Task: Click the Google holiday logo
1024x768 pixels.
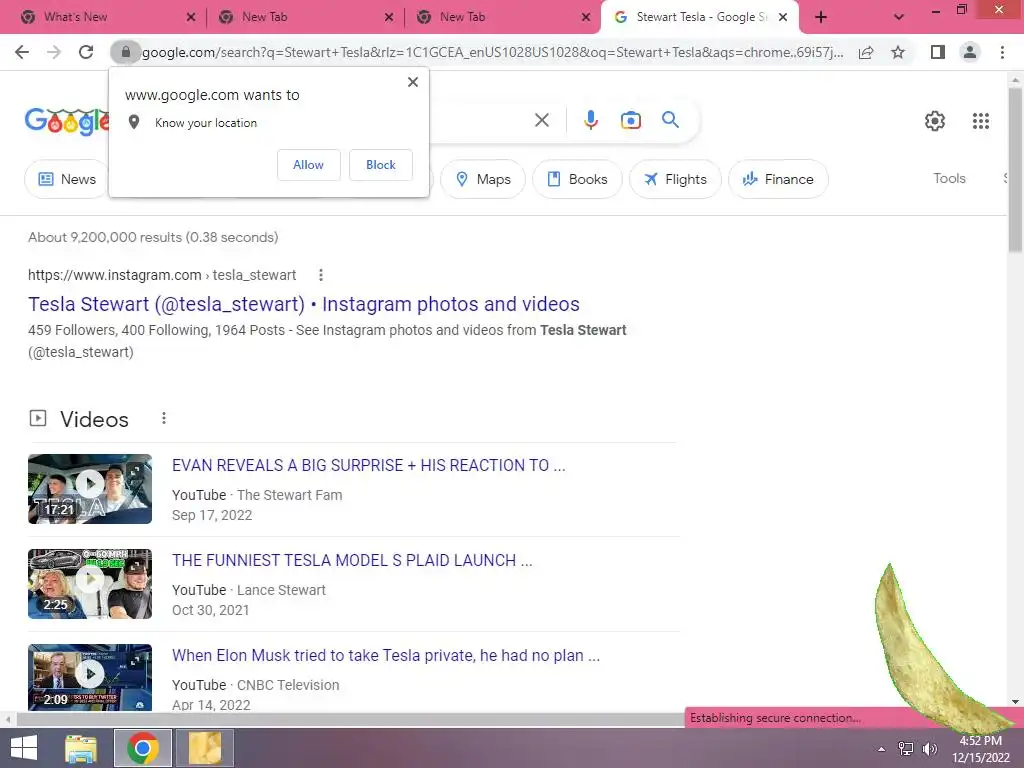Action: (x=67, y=121)
